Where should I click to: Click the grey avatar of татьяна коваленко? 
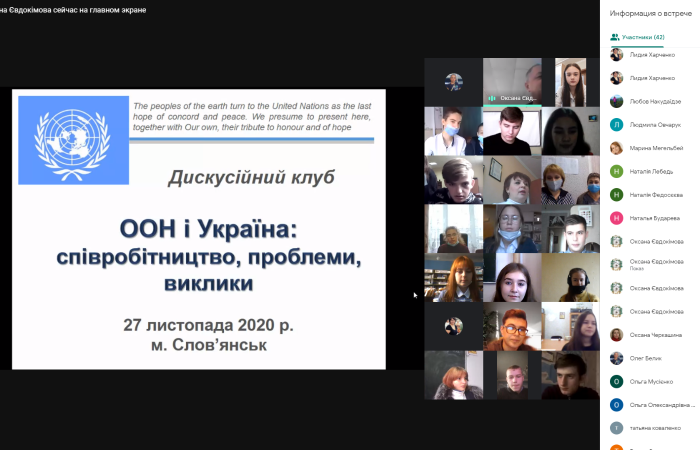[617, 427]
